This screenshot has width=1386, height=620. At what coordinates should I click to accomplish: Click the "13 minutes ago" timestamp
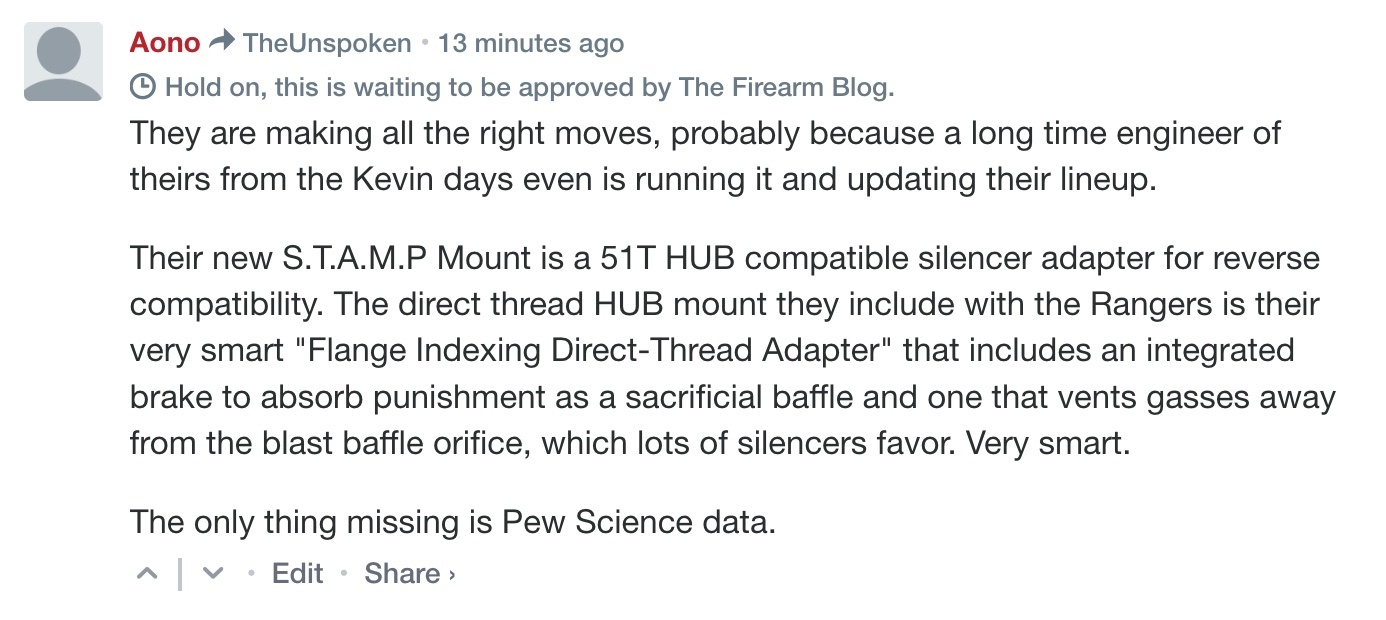530,44
